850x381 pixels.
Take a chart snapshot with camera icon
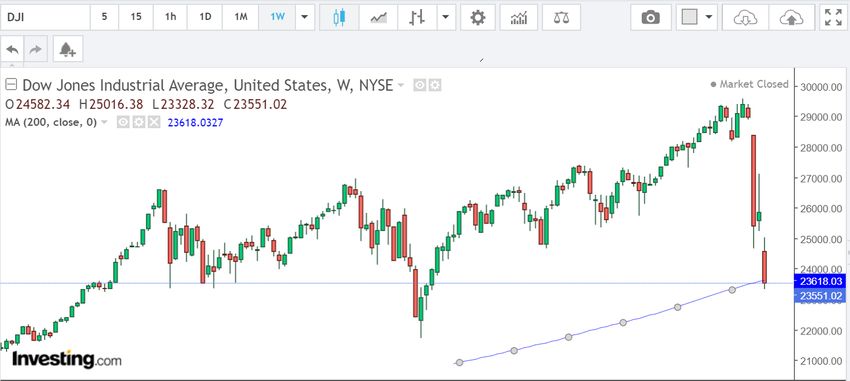[x=651, y=17]
